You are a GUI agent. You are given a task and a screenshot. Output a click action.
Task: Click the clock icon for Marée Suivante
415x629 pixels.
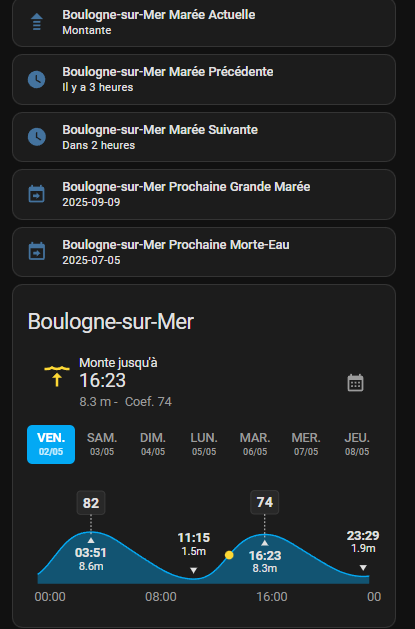36,137
